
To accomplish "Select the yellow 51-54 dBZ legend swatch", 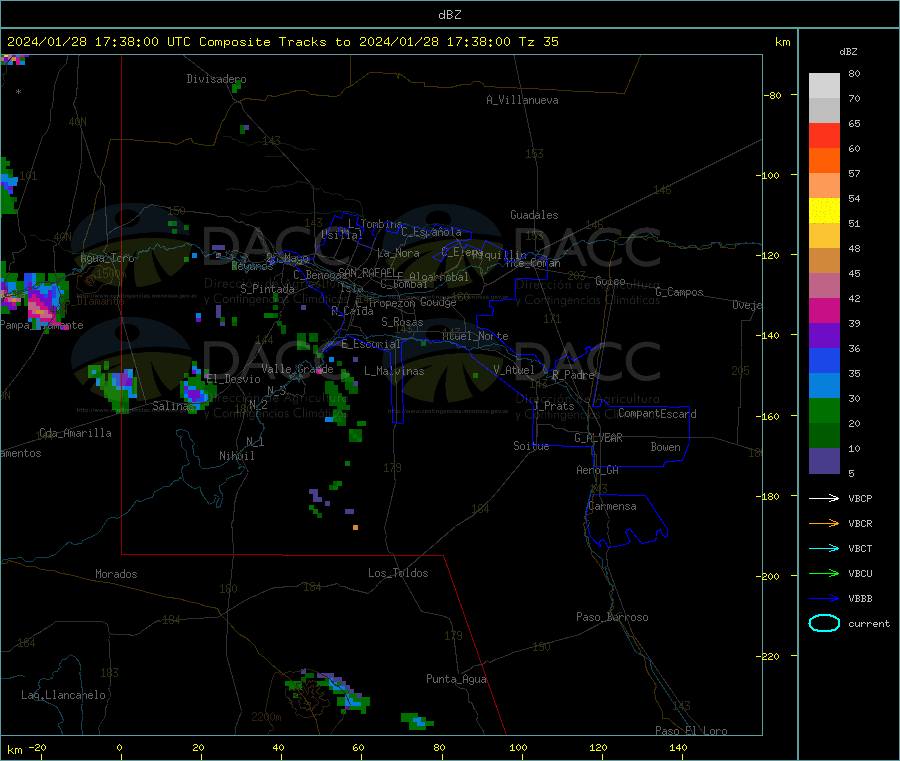I will [824, 211].
